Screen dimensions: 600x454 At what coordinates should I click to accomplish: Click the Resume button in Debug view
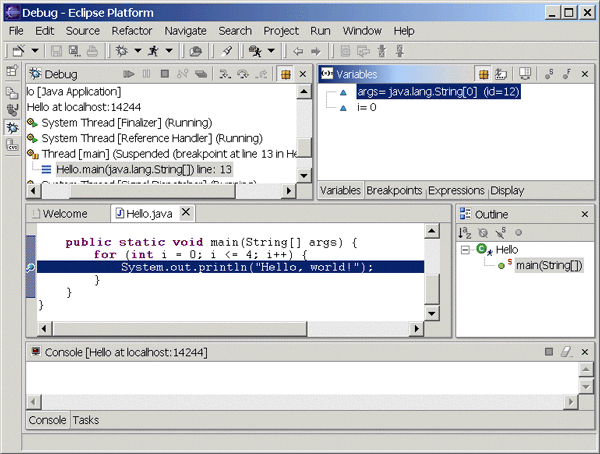click(x=129, y=74)
